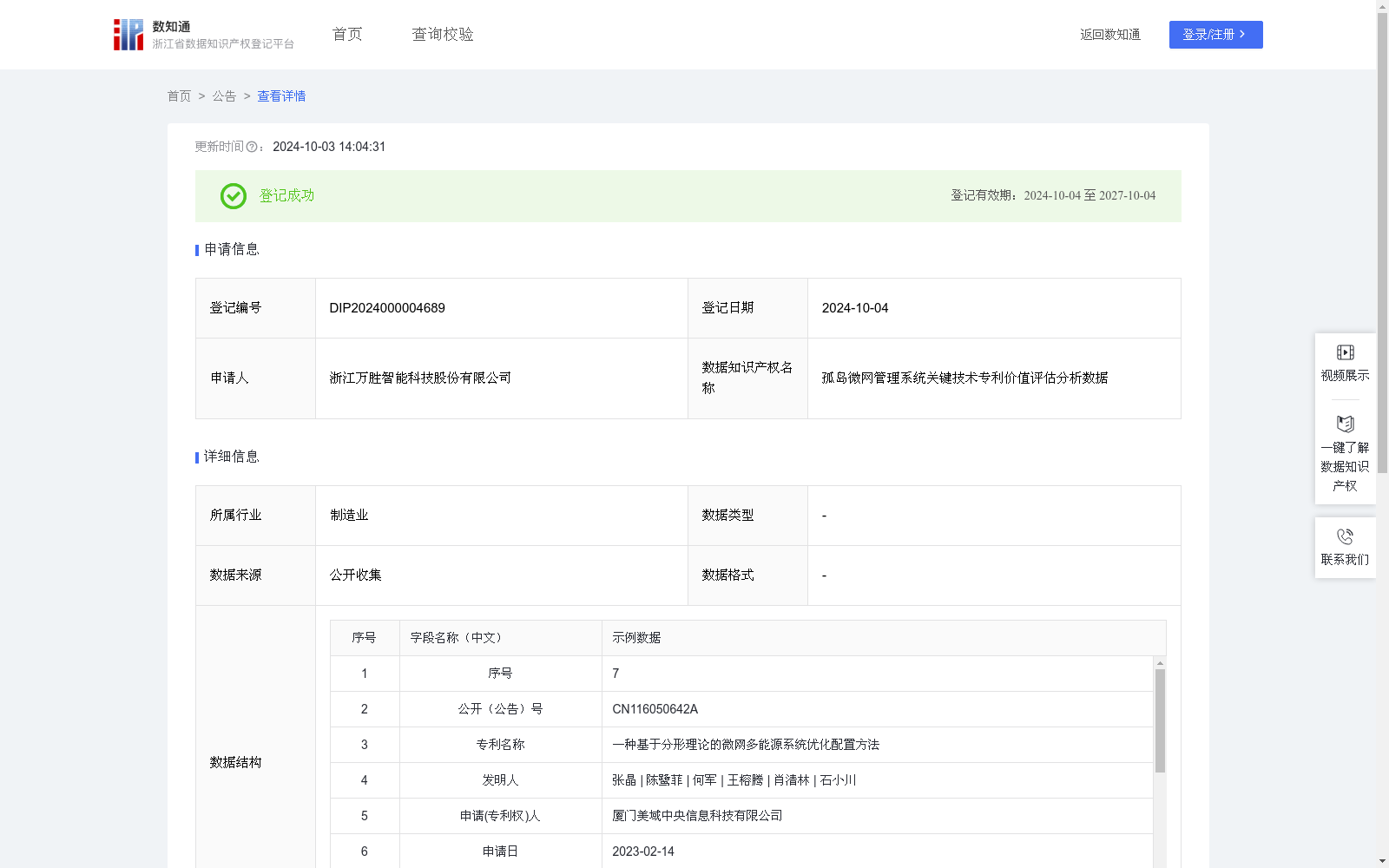Click the 专利名称 field name
Viewport: 1389px width, 868px height.
[500, 745]
